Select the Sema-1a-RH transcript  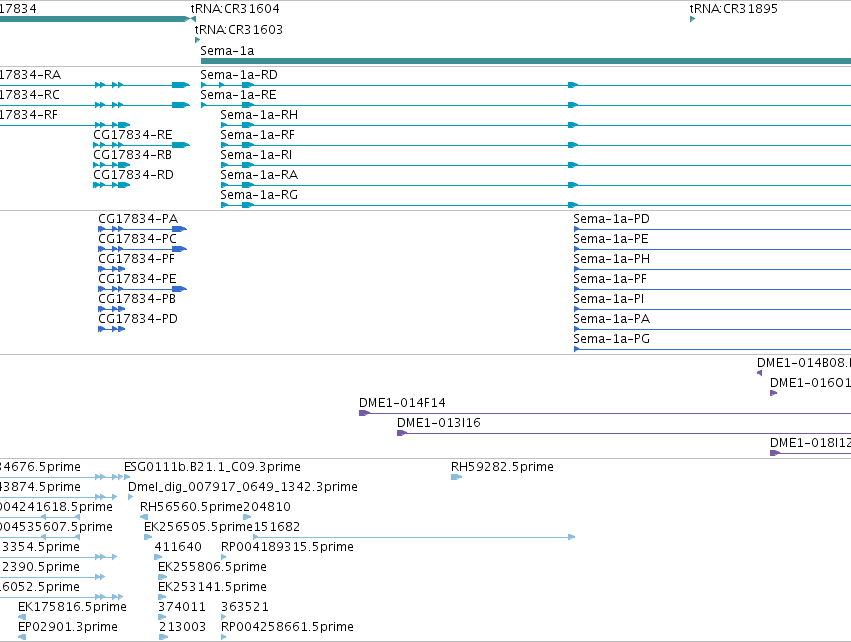(x=259, y=115)
